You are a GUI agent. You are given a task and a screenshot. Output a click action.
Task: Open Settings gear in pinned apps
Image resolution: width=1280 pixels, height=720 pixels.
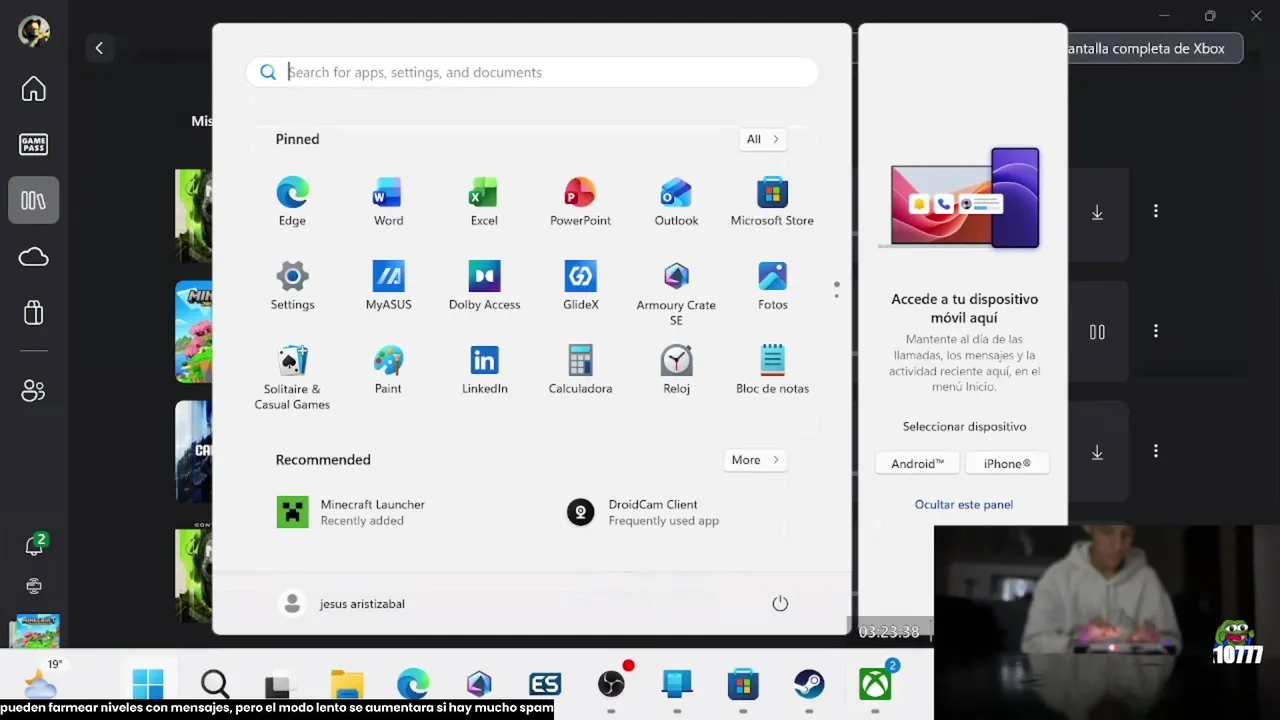pyautogui.click(x=292, y=285)
